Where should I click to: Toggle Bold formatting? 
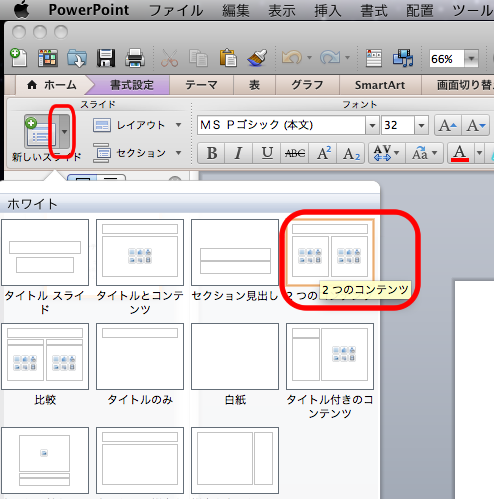212,153
